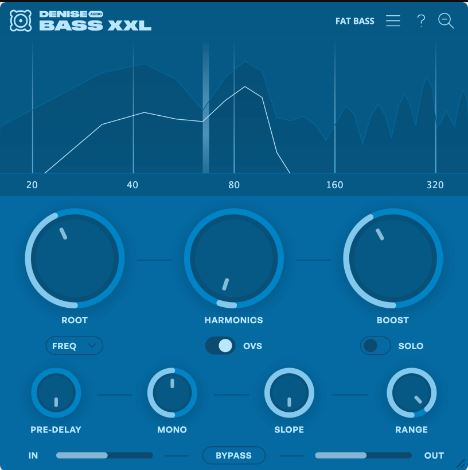468x470 pixels.
Task: Open help via question mark icon
Action: coord(421,21)
